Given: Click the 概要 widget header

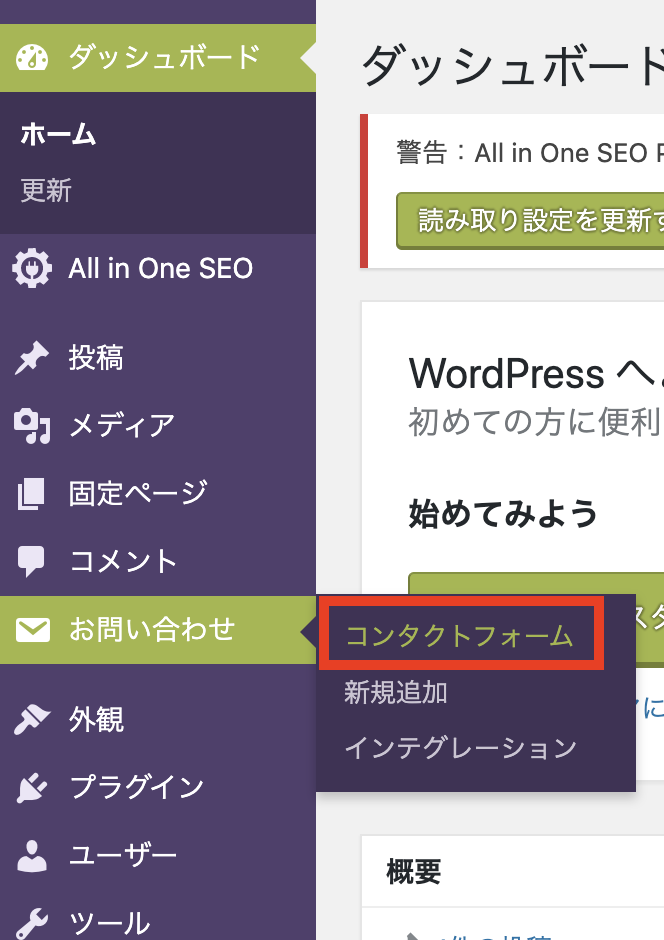Looking at the screenshot, I should [414, 872].
